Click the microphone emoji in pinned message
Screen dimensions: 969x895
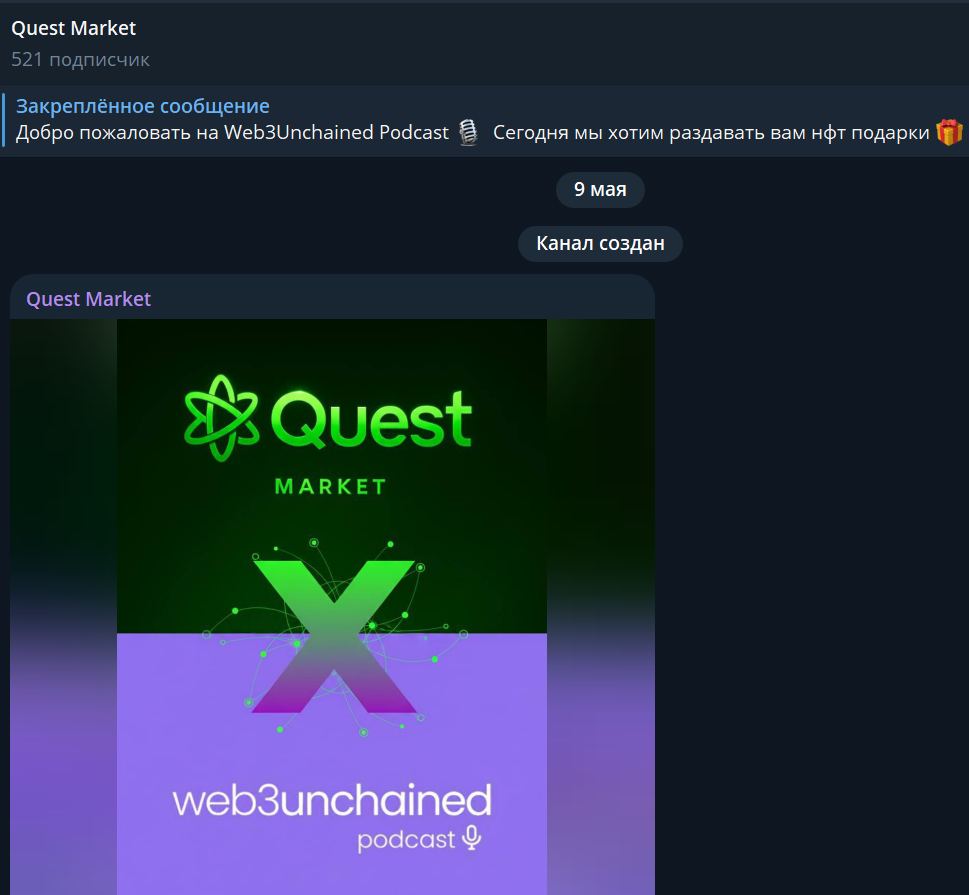468,132
